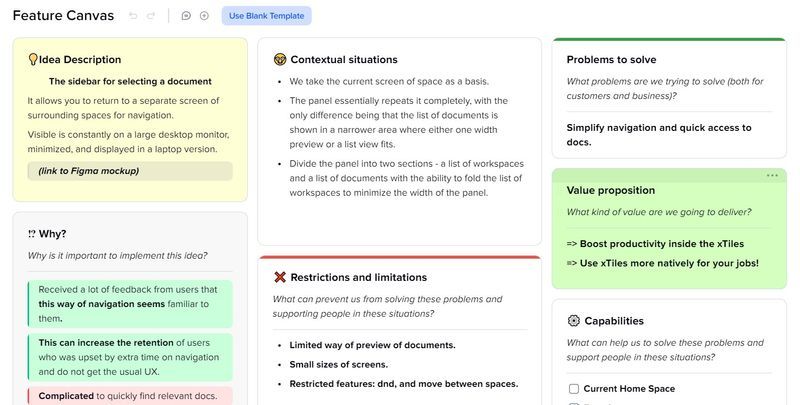Open the comments speech bubble icon
Viewport: 800px width, 405px height.
pos(186,16)
